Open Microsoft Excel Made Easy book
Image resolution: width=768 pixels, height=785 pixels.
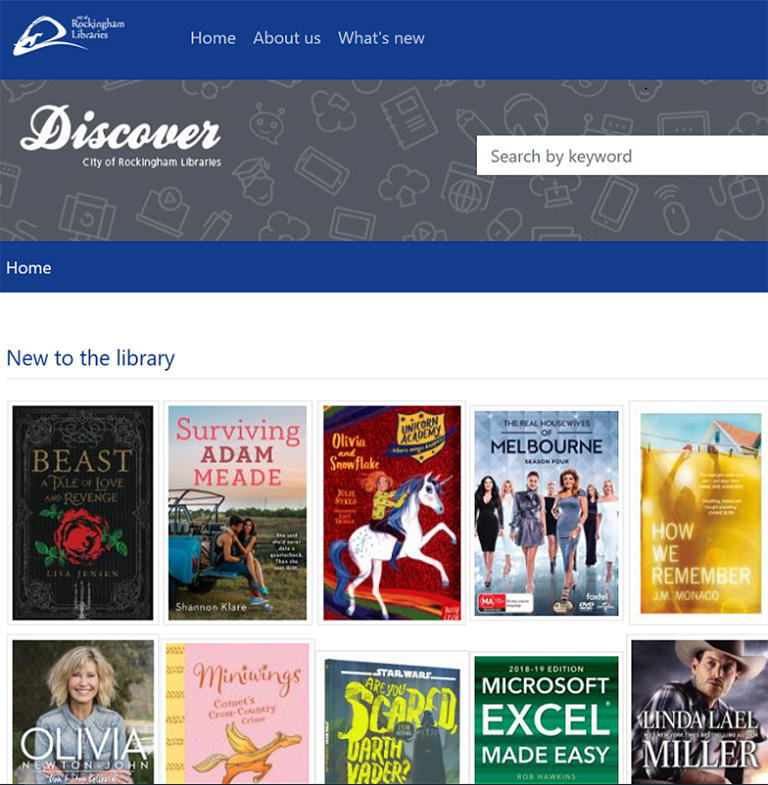546,720
